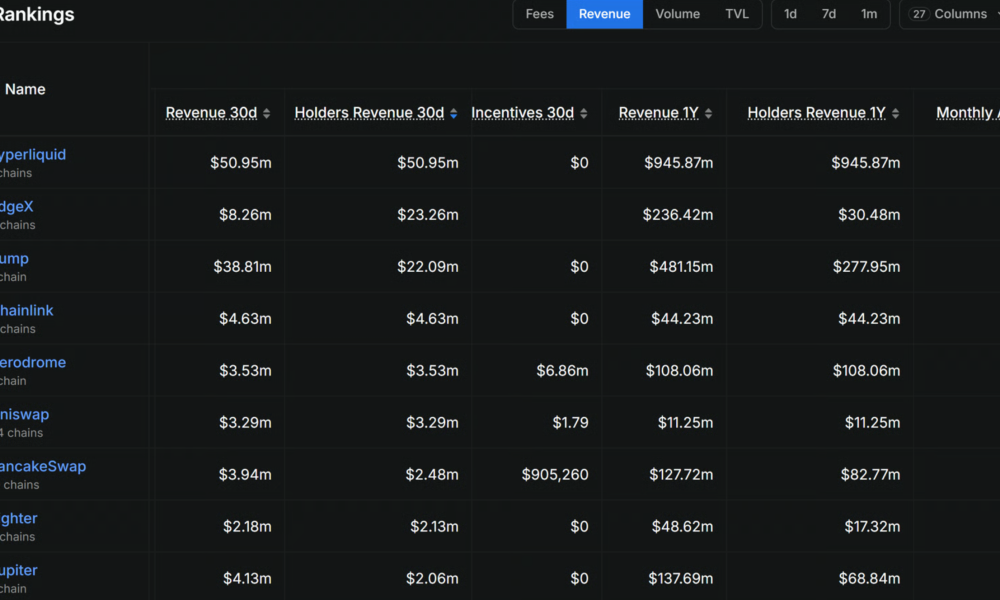Open the Chainlink protocol link
The height and width of the screenshot is (600, 1000).
point(26,311)
